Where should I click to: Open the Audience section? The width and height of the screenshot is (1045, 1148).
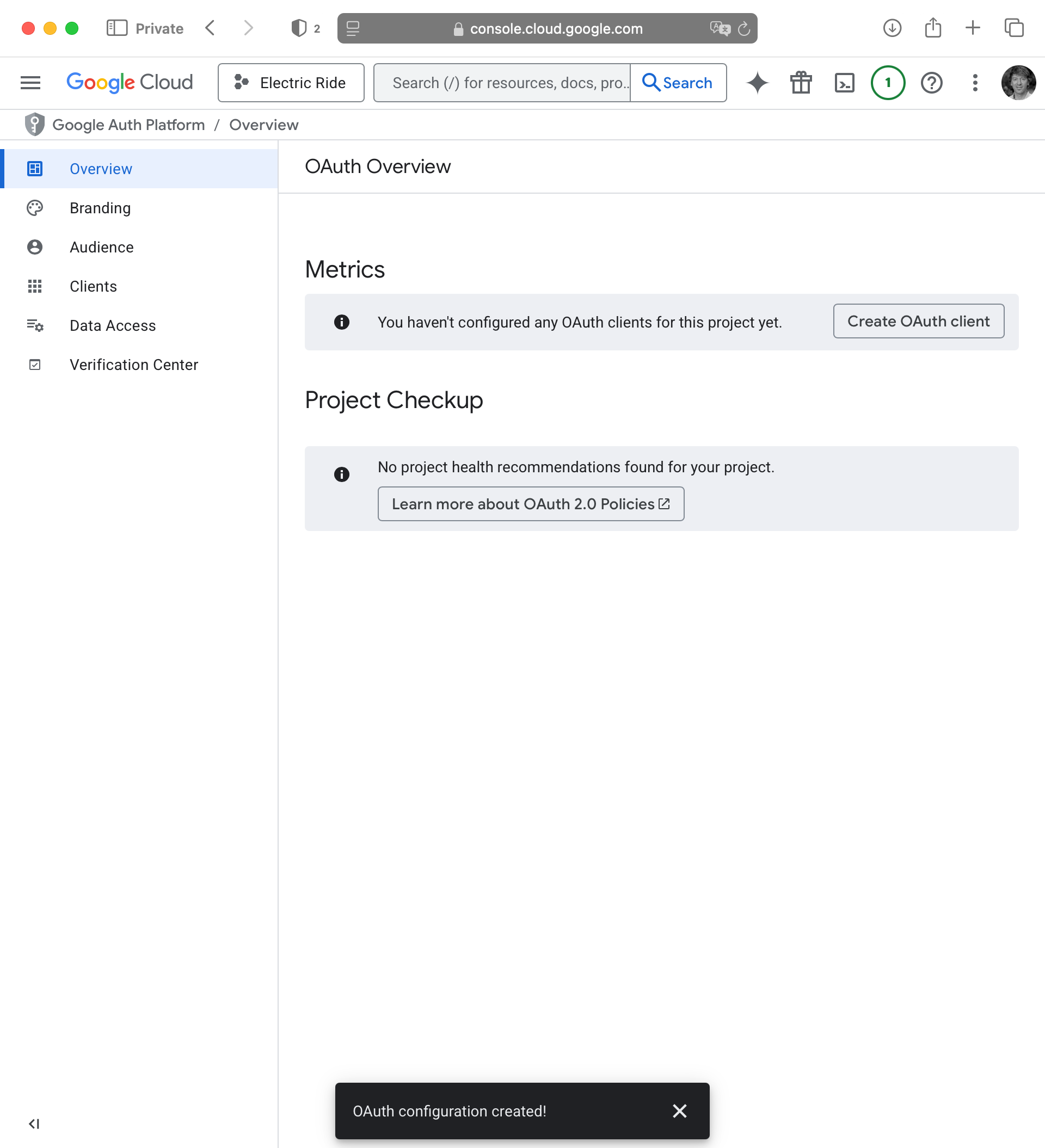coord(101,247)
